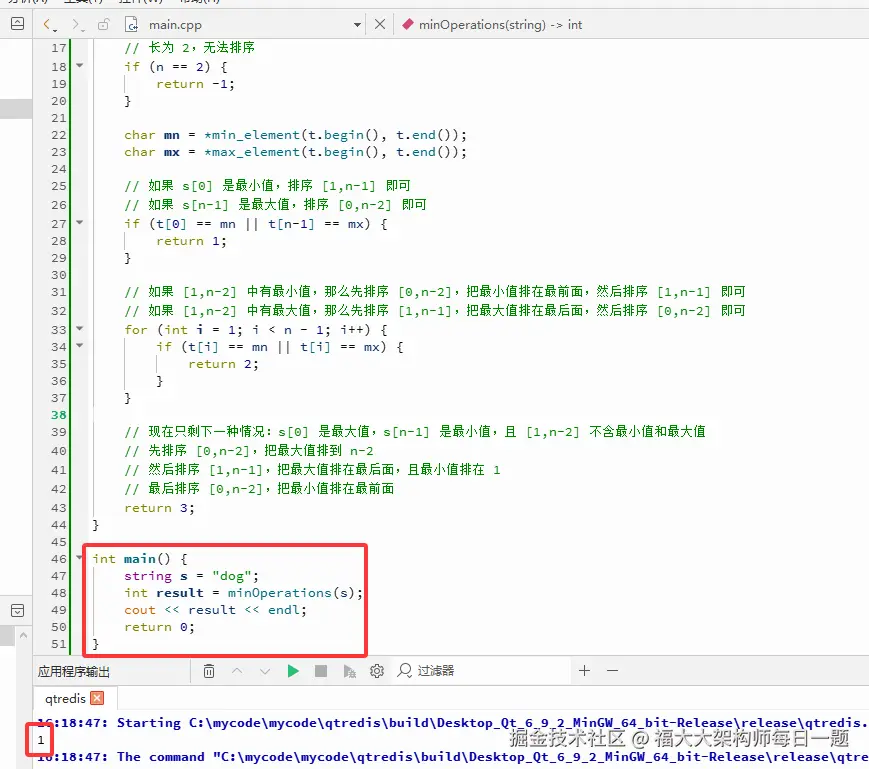Jump to previous output item arrow

(237, 671)
